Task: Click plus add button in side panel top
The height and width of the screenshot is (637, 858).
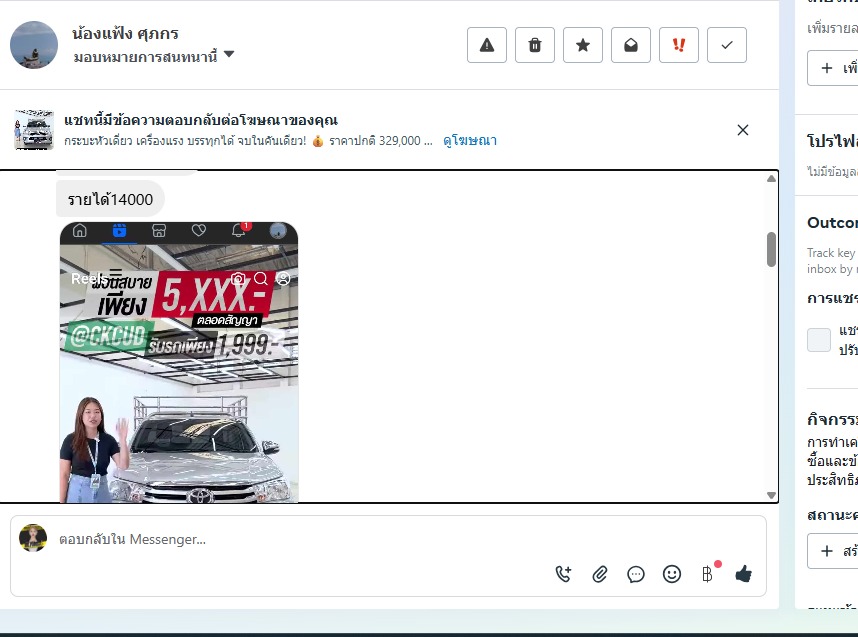Action: click(833, 68)
